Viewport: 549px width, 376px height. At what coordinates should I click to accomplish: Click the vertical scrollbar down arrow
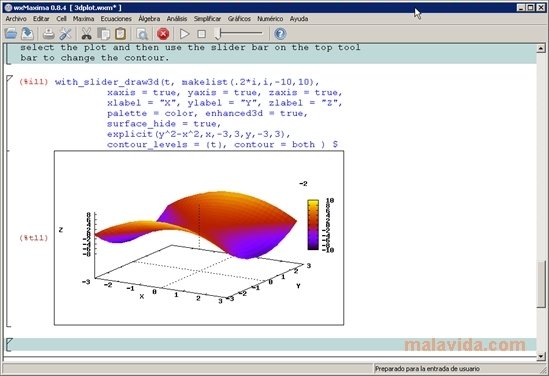pos(541,356)
